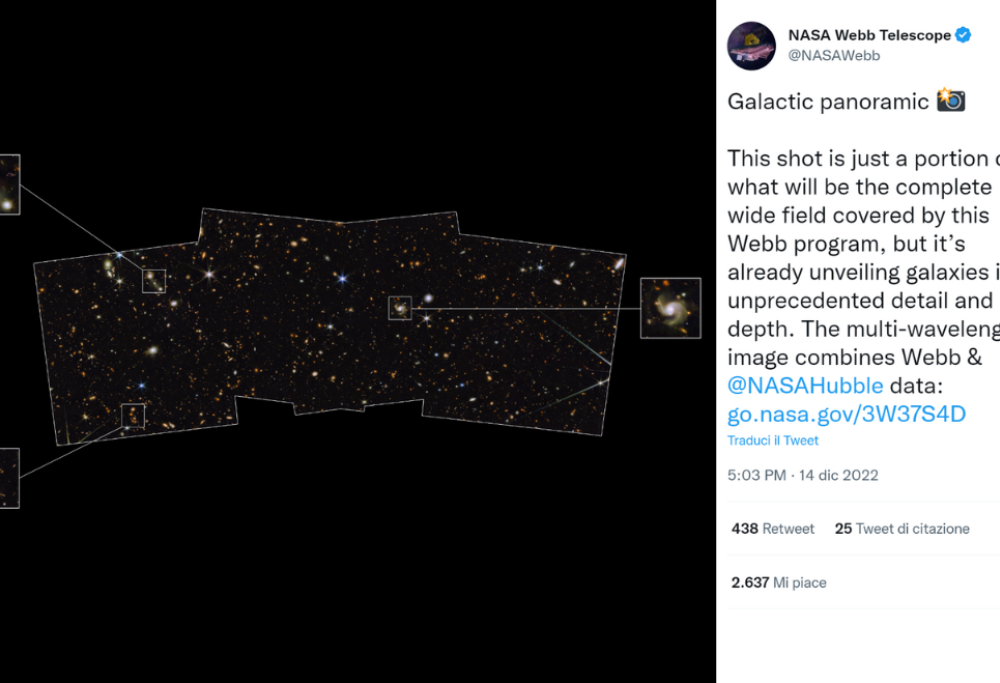1000x683 pixels.
Task: Click the highlighted spiral galaxy box in mosaic
Action: pyautogui.click(x=400, y=308)
